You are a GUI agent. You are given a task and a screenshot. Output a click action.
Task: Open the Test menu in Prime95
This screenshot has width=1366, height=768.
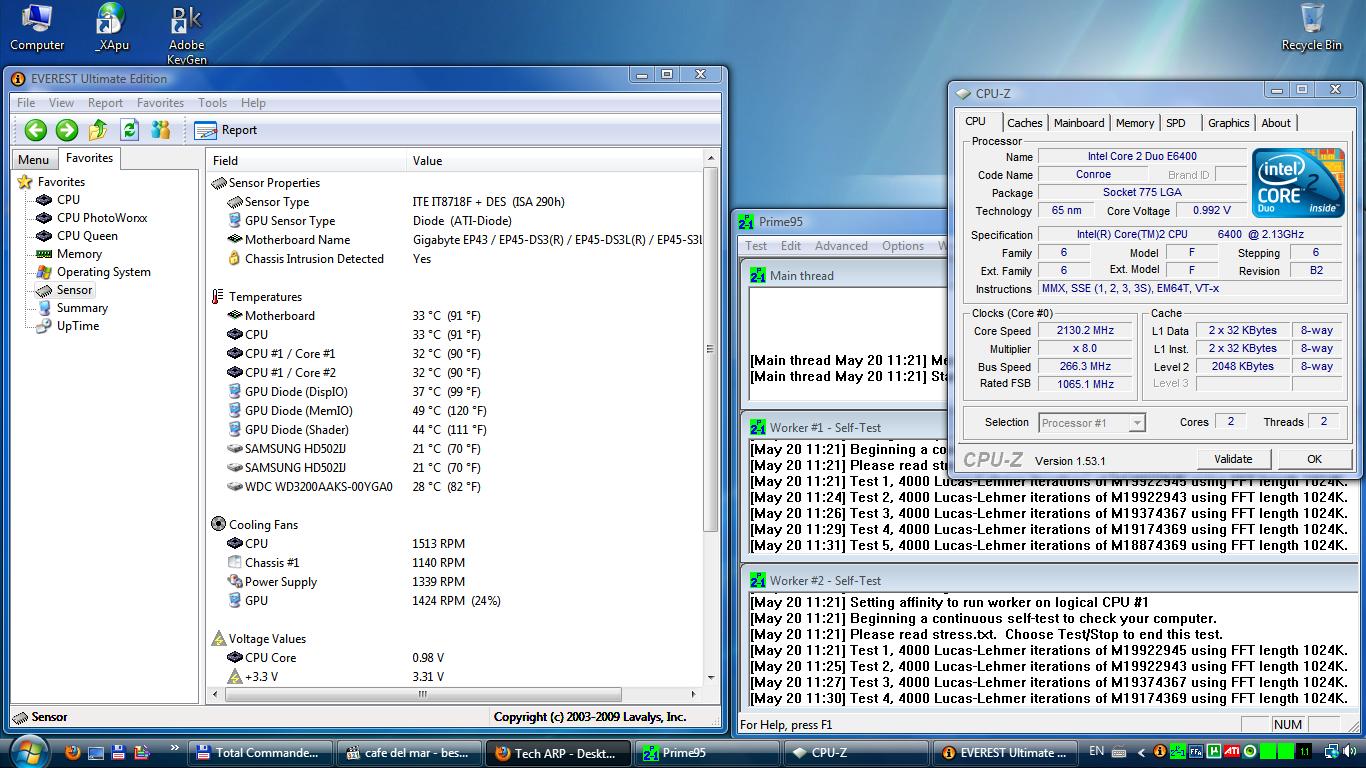click(x=756, y=246)
